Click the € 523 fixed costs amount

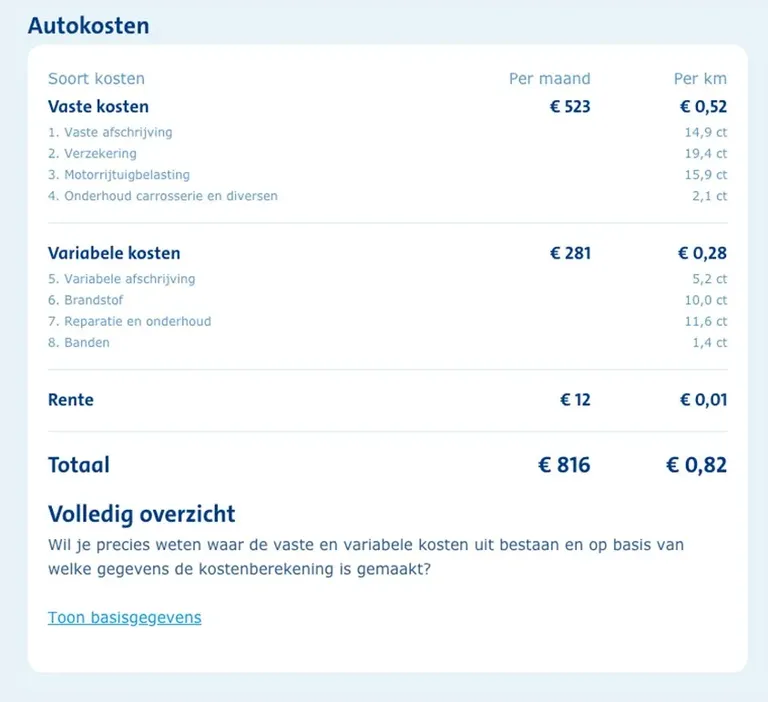(x=570, y=107)
